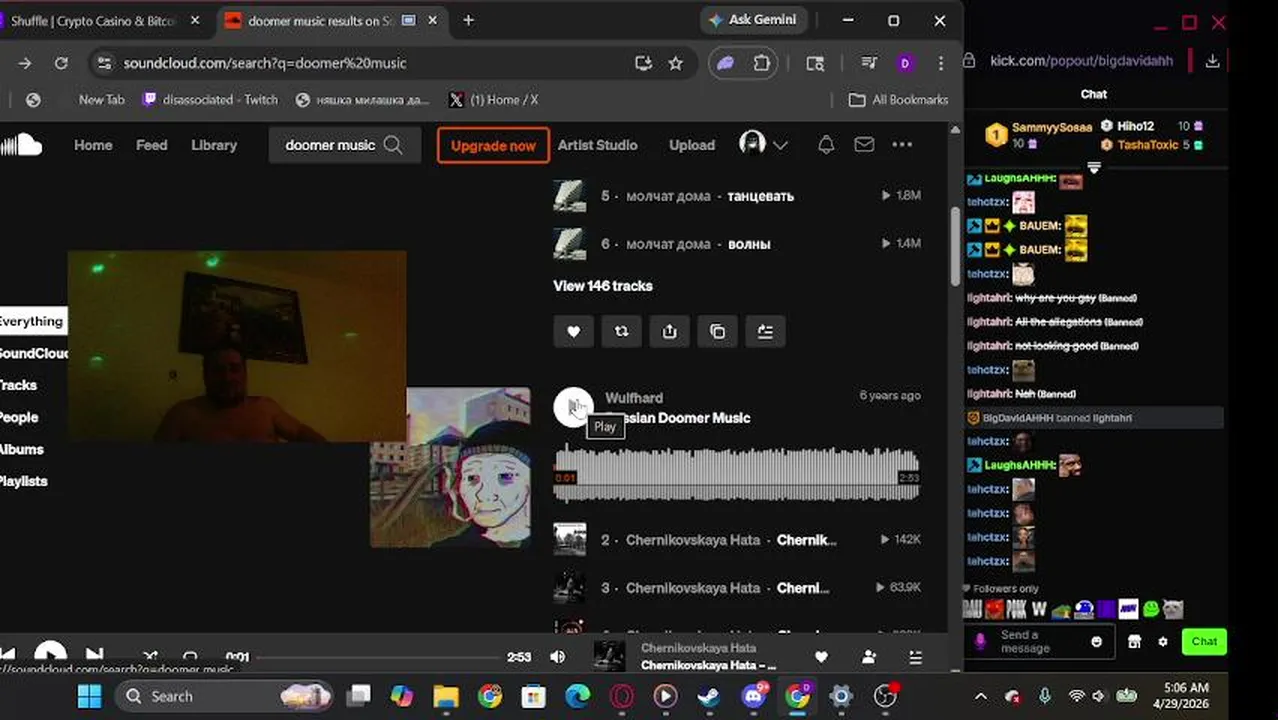Viewport: 1278px width, 720px height.
Task: Click the player play/pause button
Action: [x=50, y=656]
